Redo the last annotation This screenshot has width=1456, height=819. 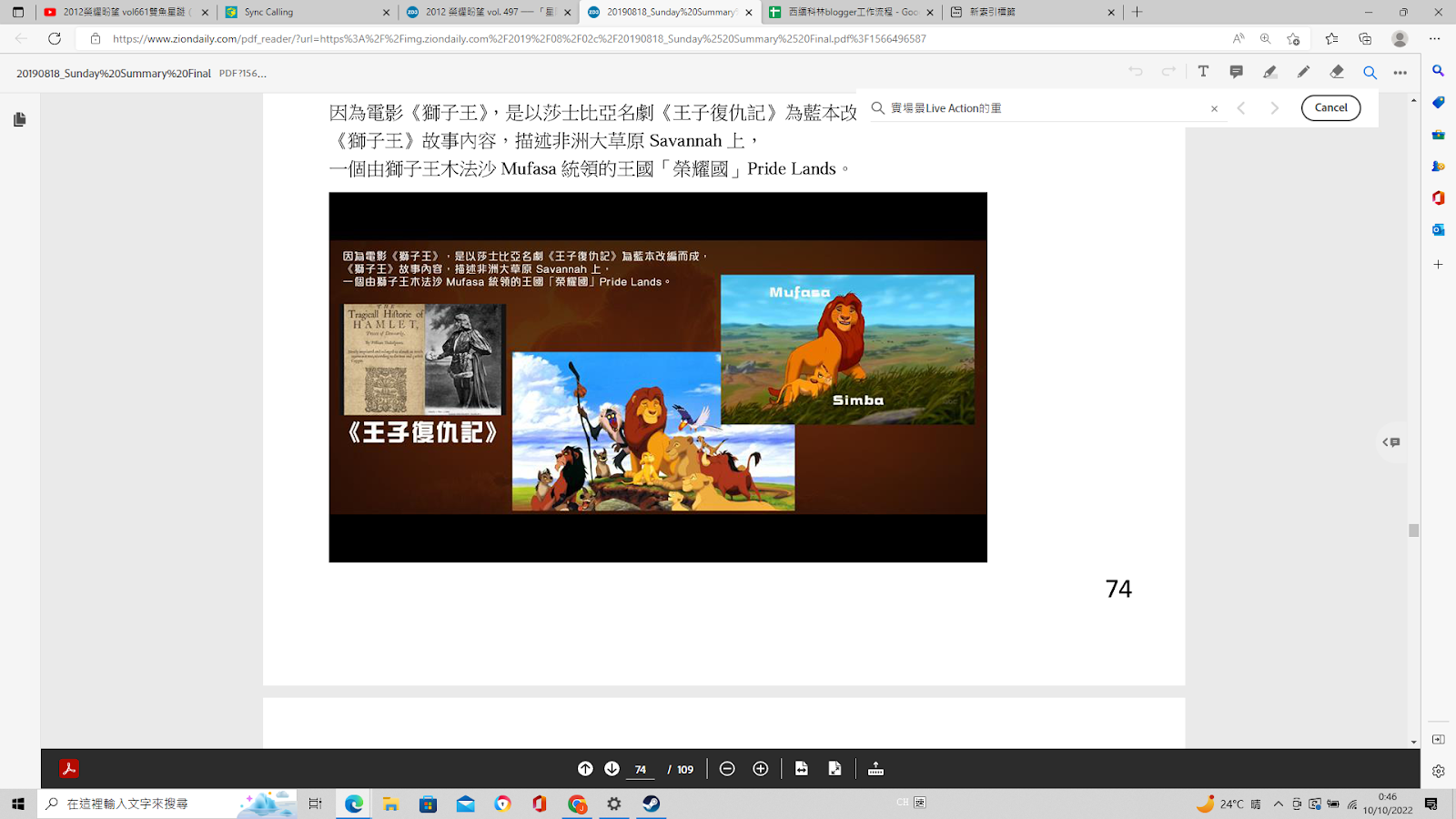pyautogui.click(x=1168, y=72)
